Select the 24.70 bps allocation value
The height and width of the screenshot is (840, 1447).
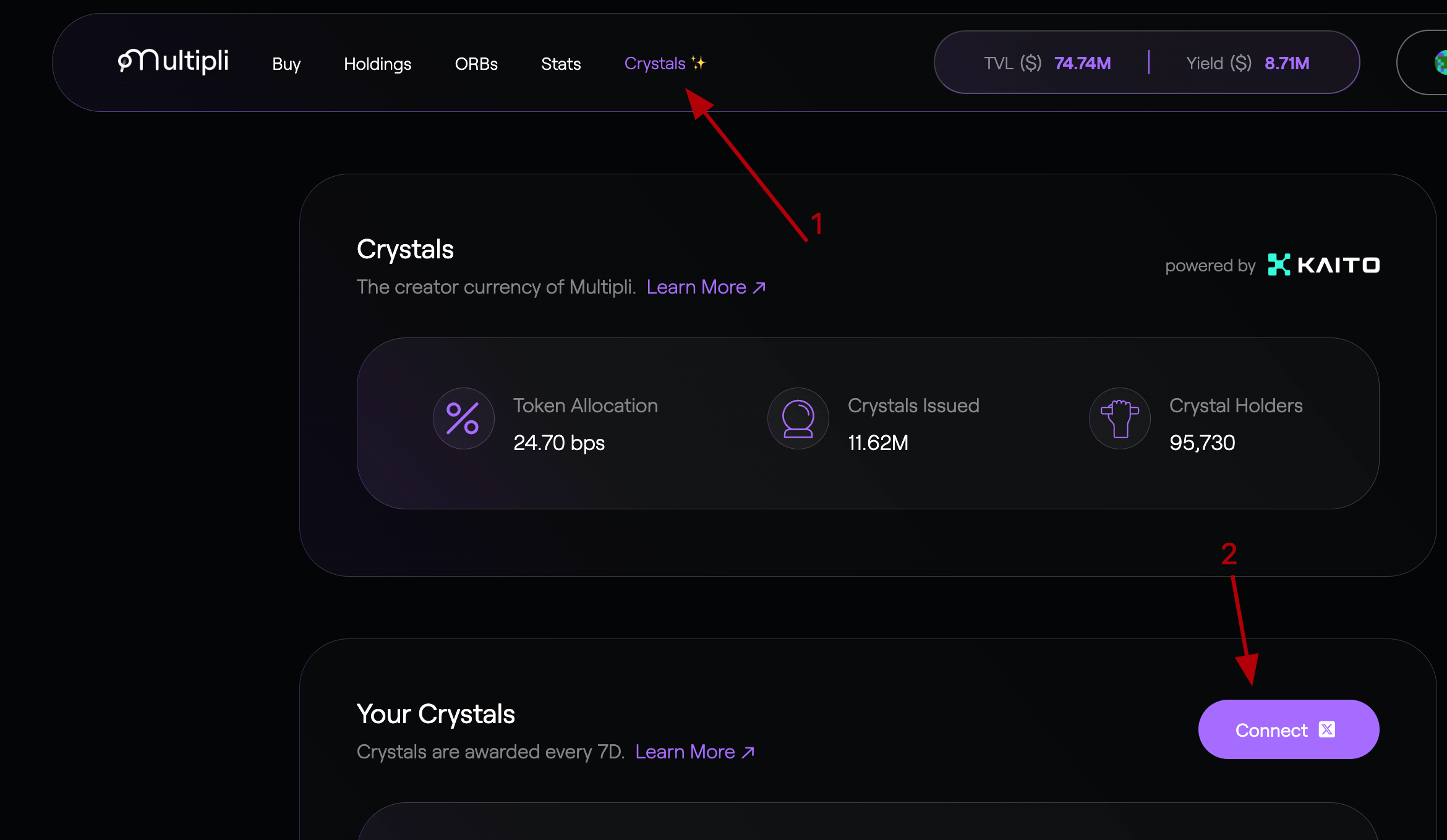[559, 443]
